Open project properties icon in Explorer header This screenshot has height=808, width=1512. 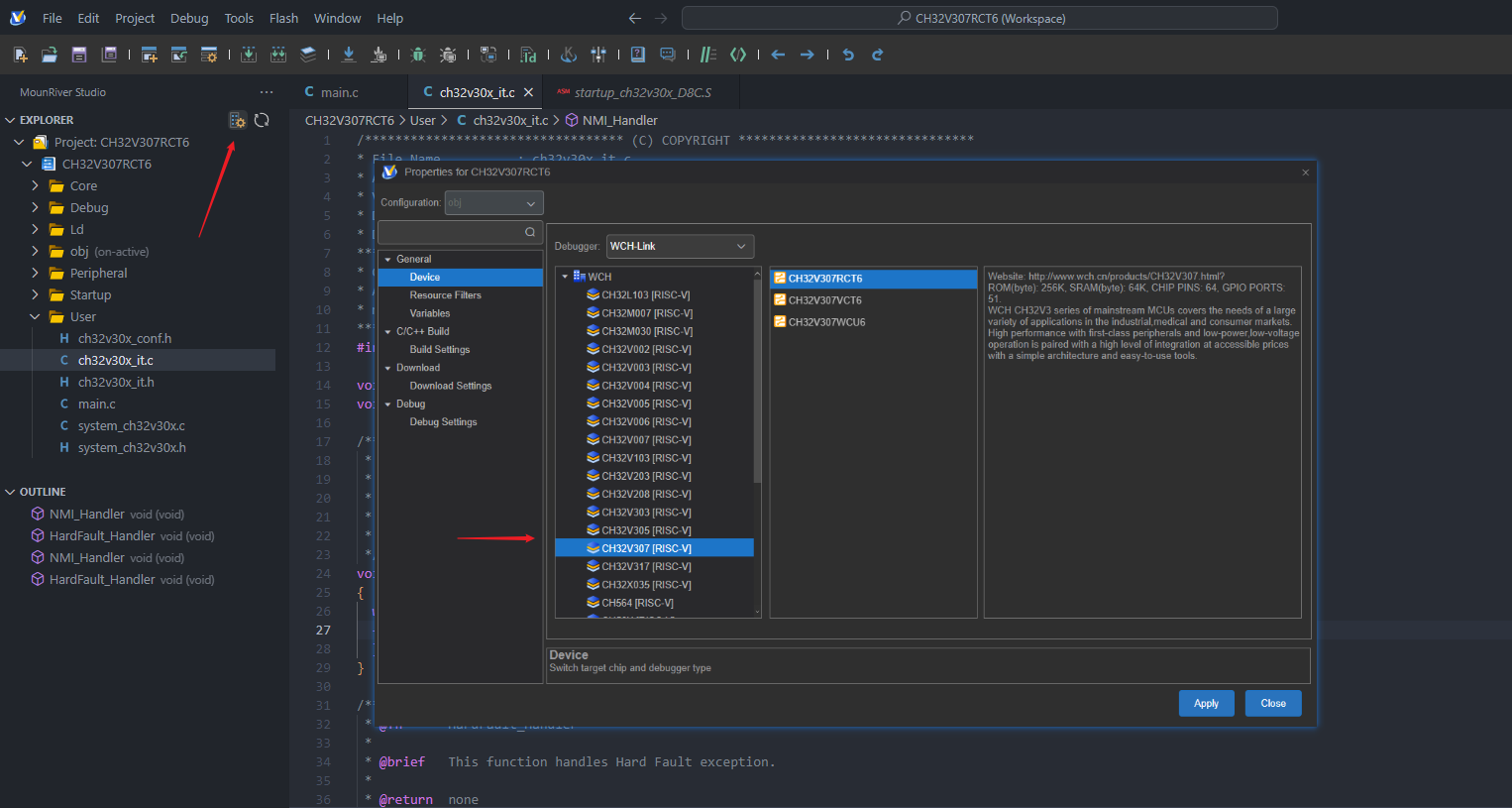point(237,120)
